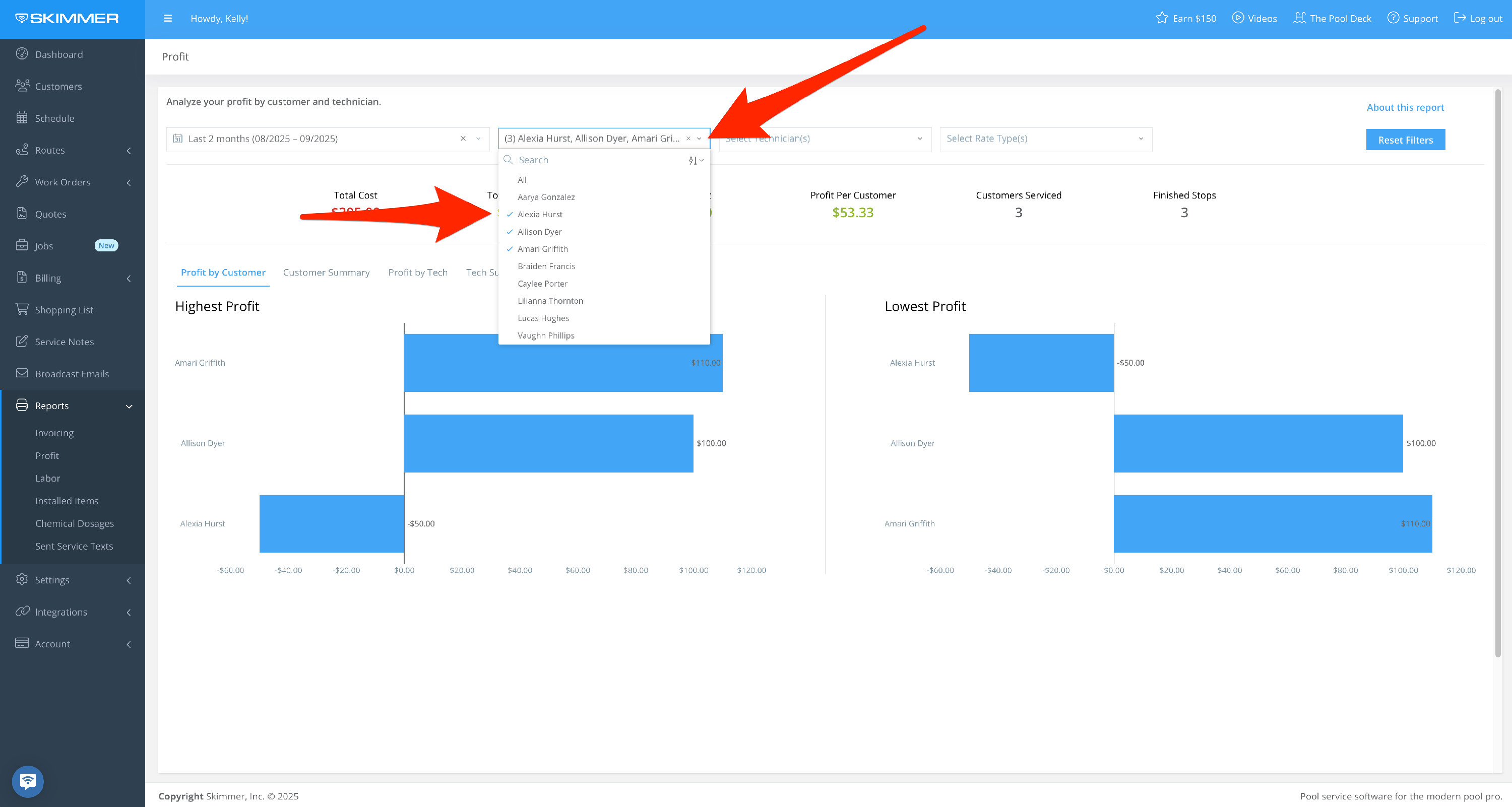Uncheck Alexia Hurst in customer list

click(539, 214)
